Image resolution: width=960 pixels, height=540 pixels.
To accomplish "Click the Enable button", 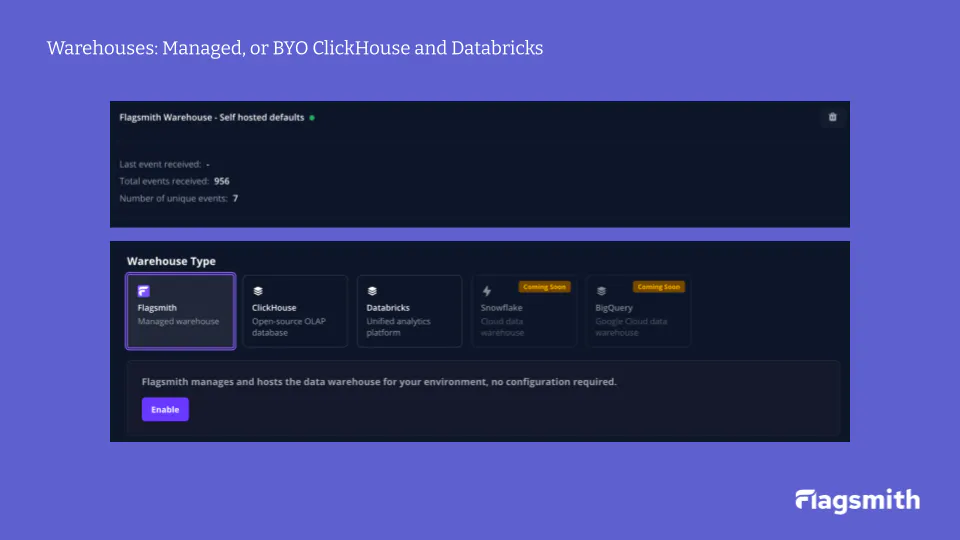I will tap(165, 410).
